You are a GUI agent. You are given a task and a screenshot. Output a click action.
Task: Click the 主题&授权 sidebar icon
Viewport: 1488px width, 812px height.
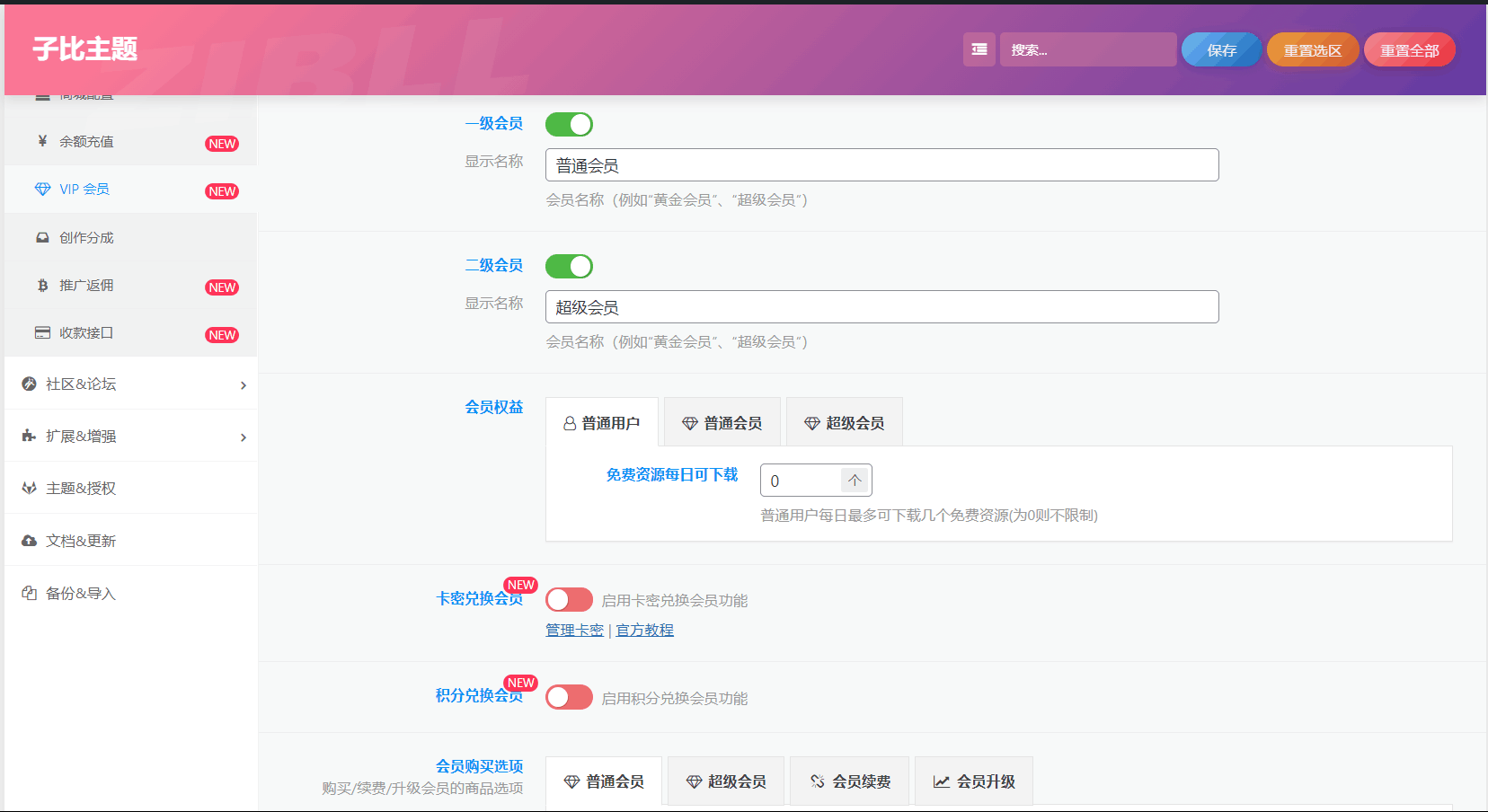[29, 488]
